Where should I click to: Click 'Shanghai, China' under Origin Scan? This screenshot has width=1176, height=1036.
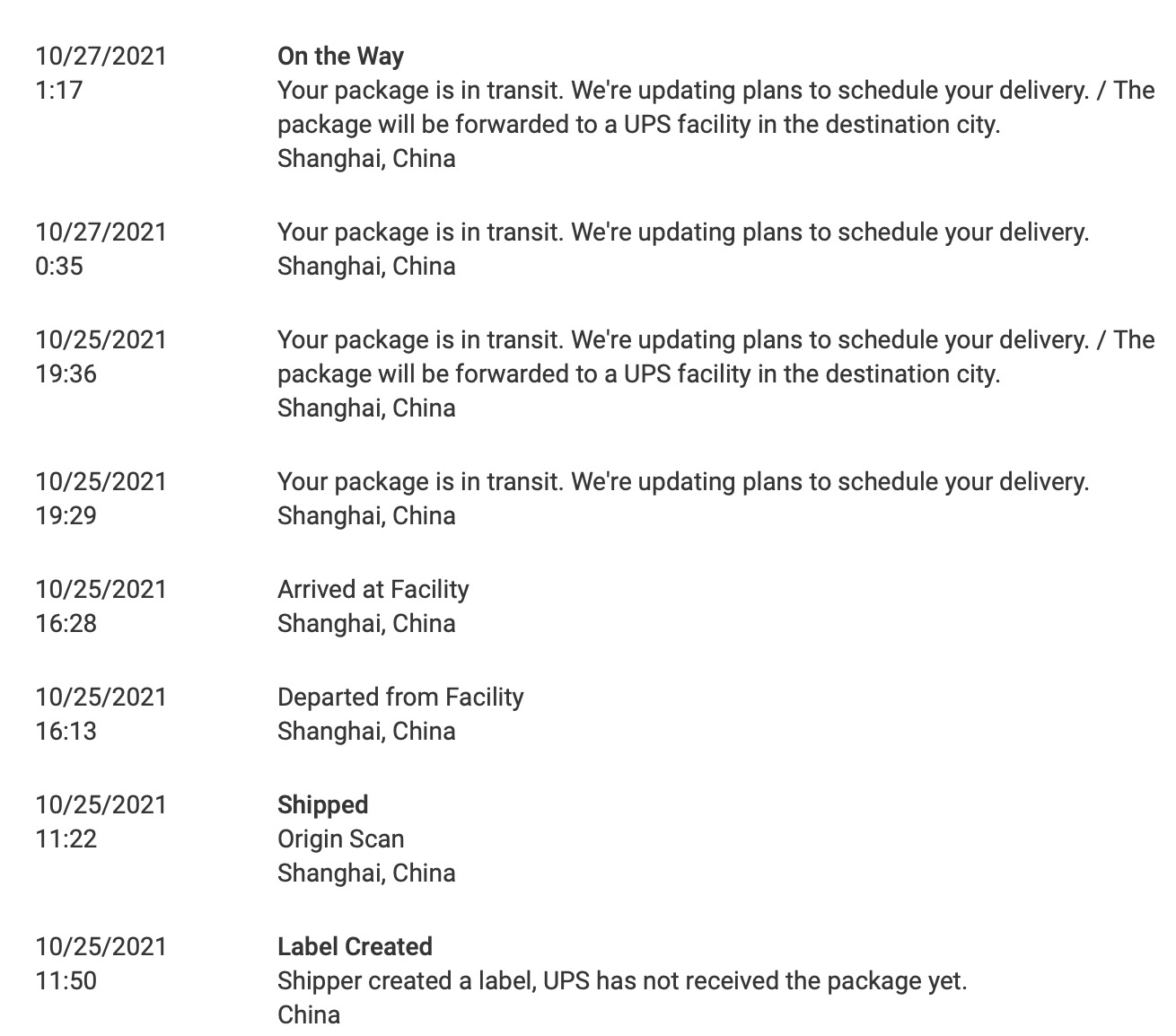(x=366, y=874)
